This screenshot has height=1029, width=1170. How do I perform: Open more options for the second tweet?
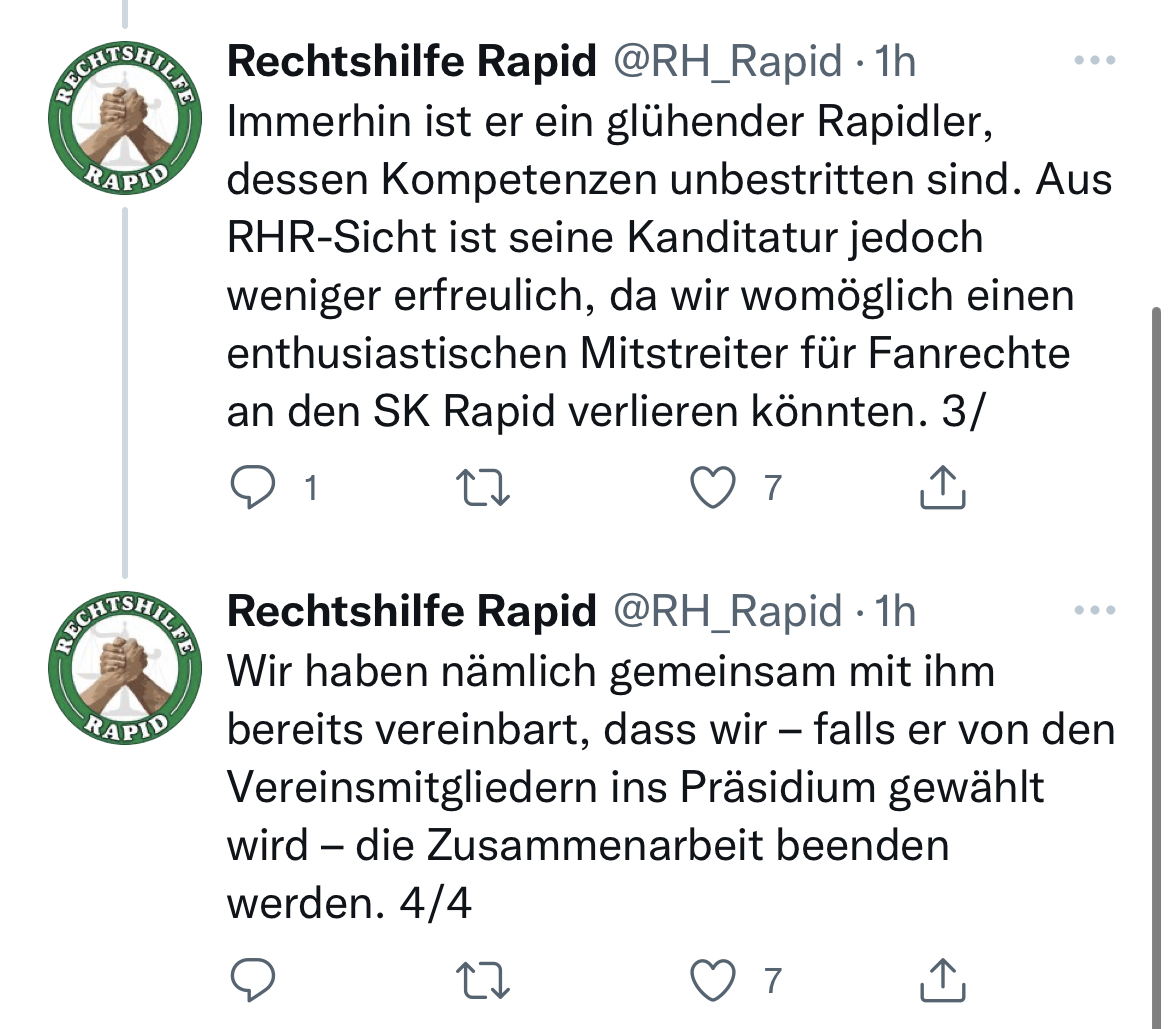pyautogui.click(x=1095, y=610)
